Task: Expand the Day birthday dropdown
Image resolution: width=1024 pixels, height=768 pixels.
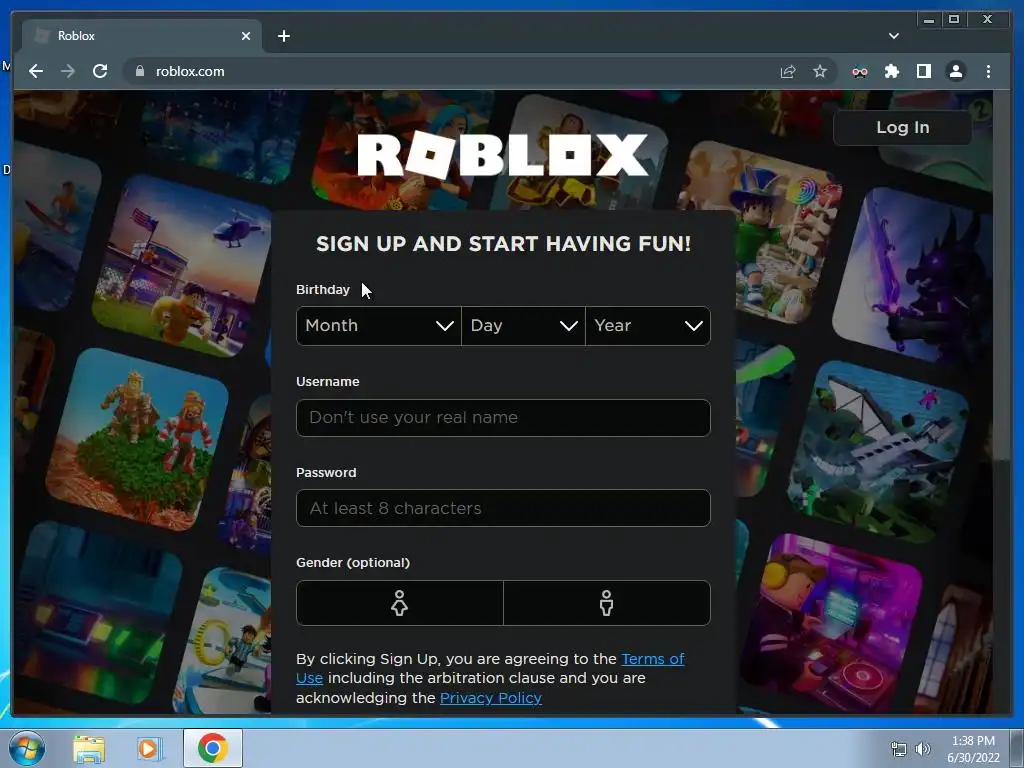Action: [523, 326]
